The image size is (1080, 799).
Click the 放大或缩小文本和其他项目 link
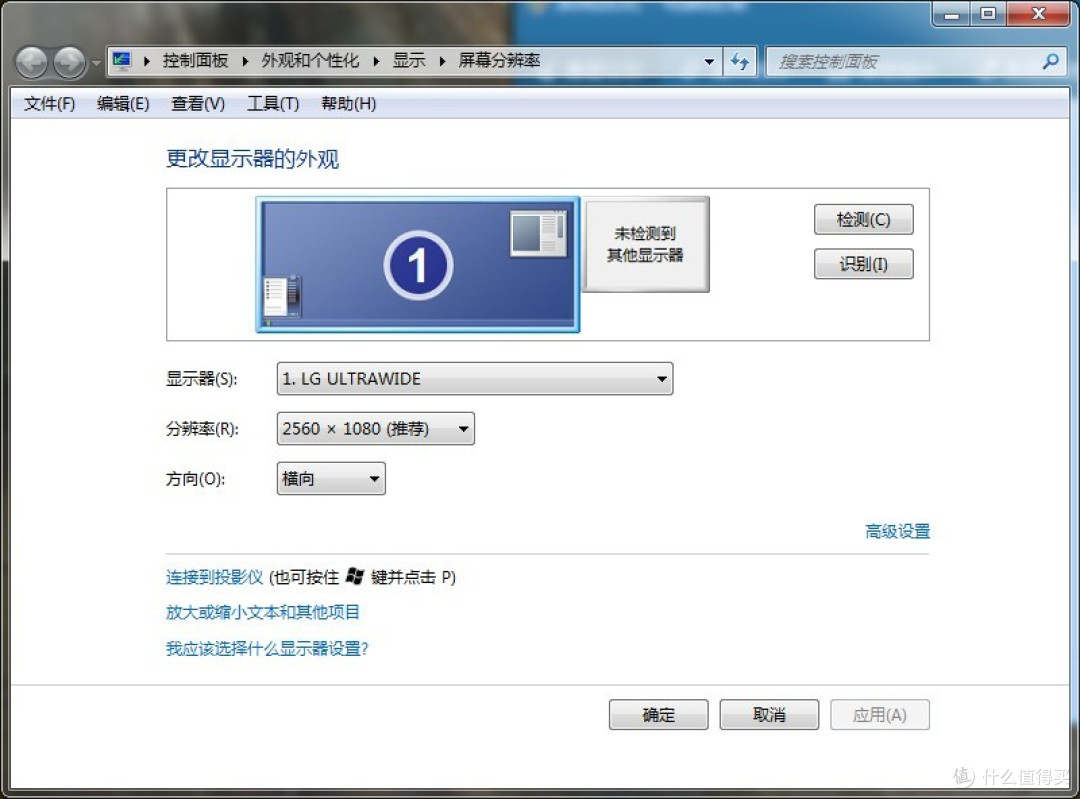262,612
